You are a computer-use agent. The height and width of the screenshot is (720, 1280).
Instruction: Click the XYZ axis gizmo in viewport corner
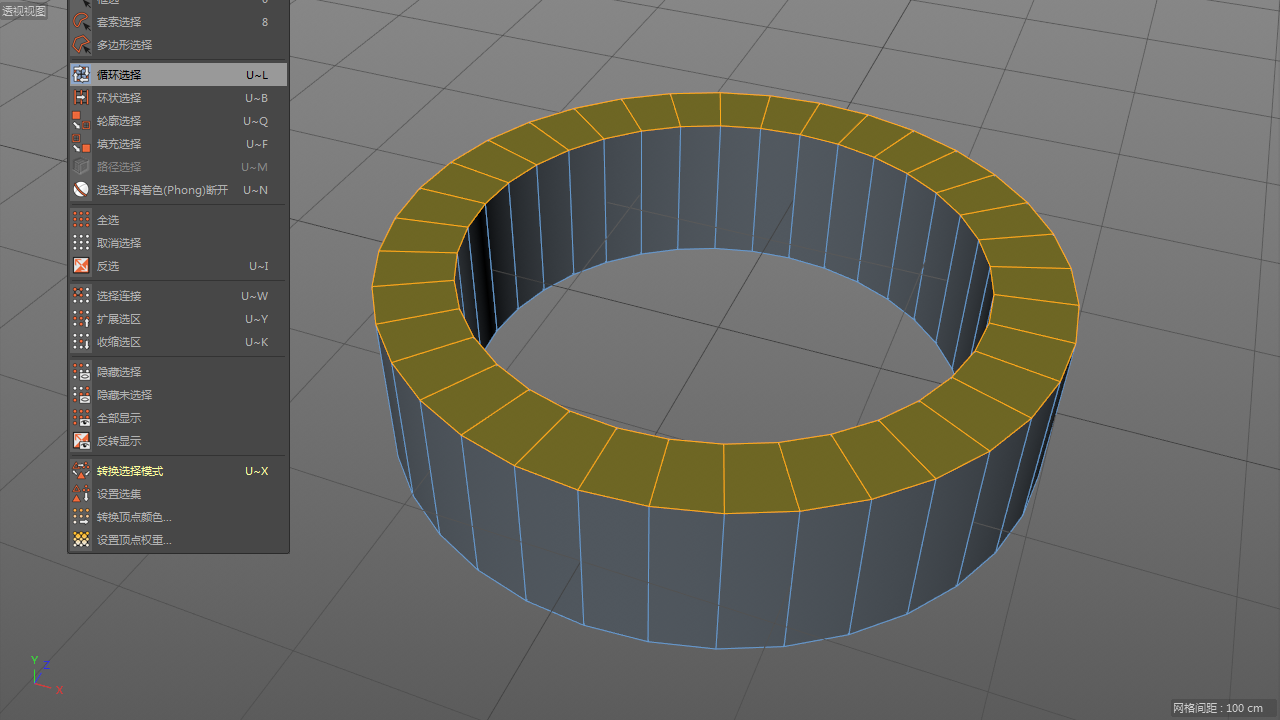click(45, 675)
